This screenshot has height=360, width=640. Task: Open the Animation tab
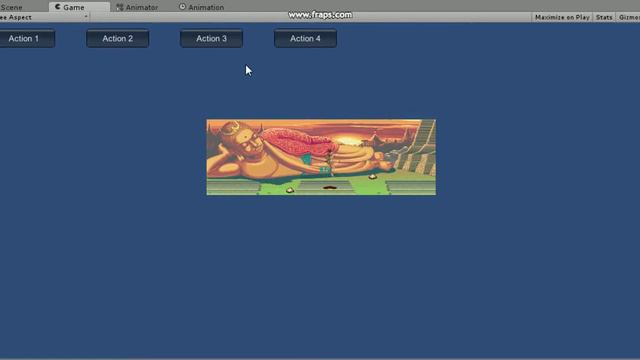point(202,7)
